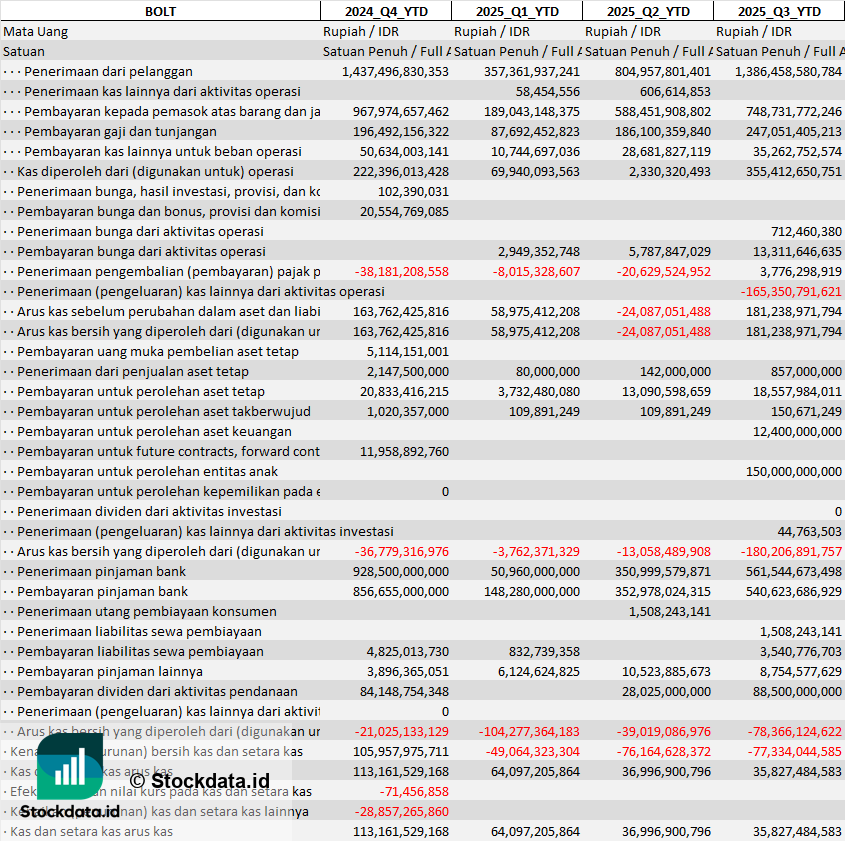Select value 102,390,031

(x=413, y=192)
